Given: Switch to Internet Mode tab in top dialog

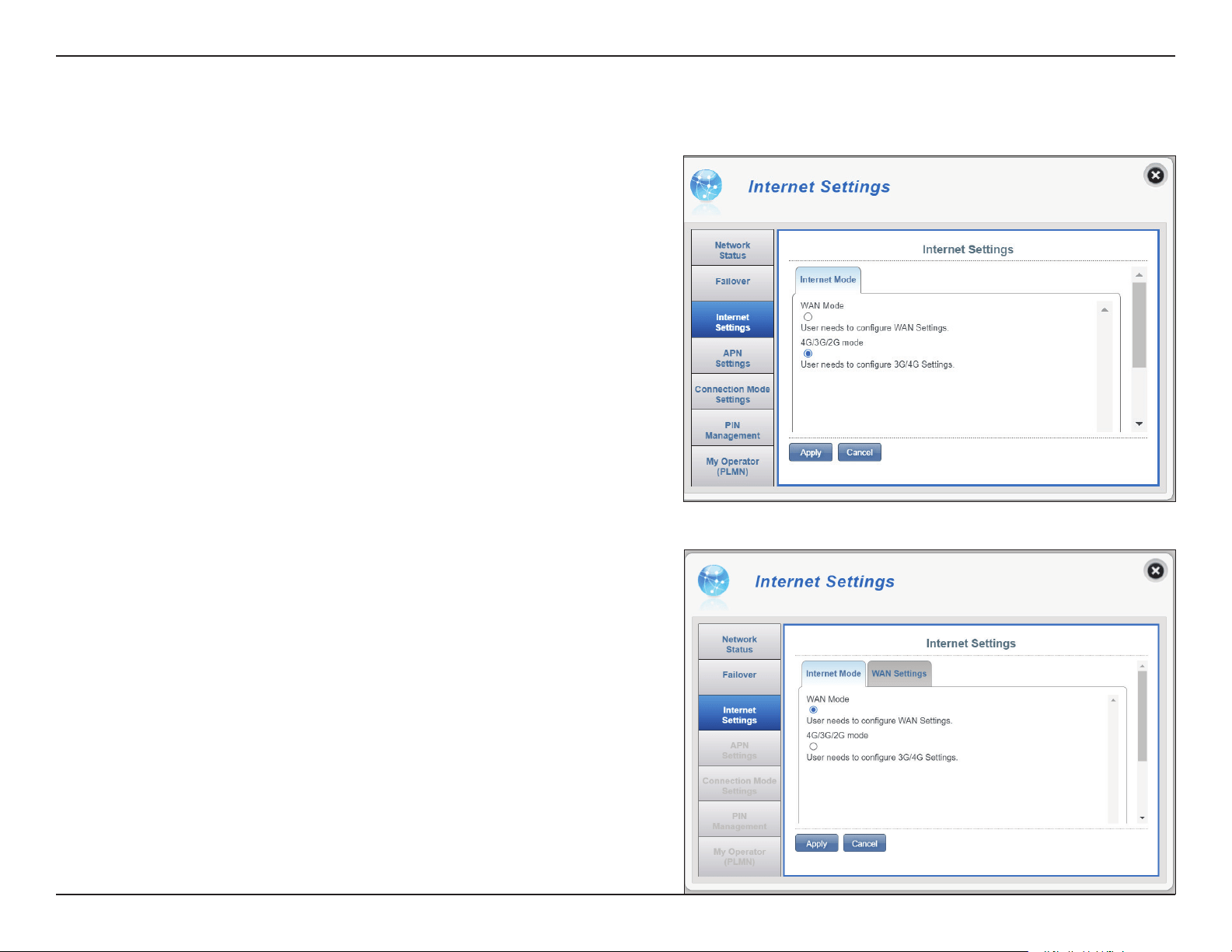Looking at the screenshot, I should (x=828, y=280).
